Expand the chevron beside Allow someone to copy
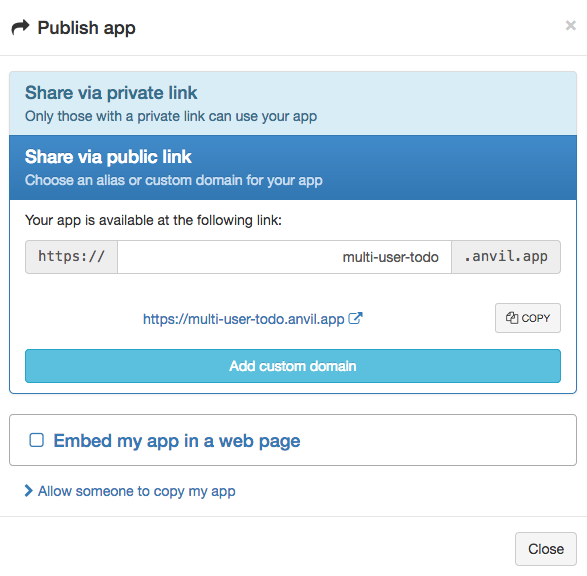The width and height of the screenshot is (587, 576). tap(28, 491)
